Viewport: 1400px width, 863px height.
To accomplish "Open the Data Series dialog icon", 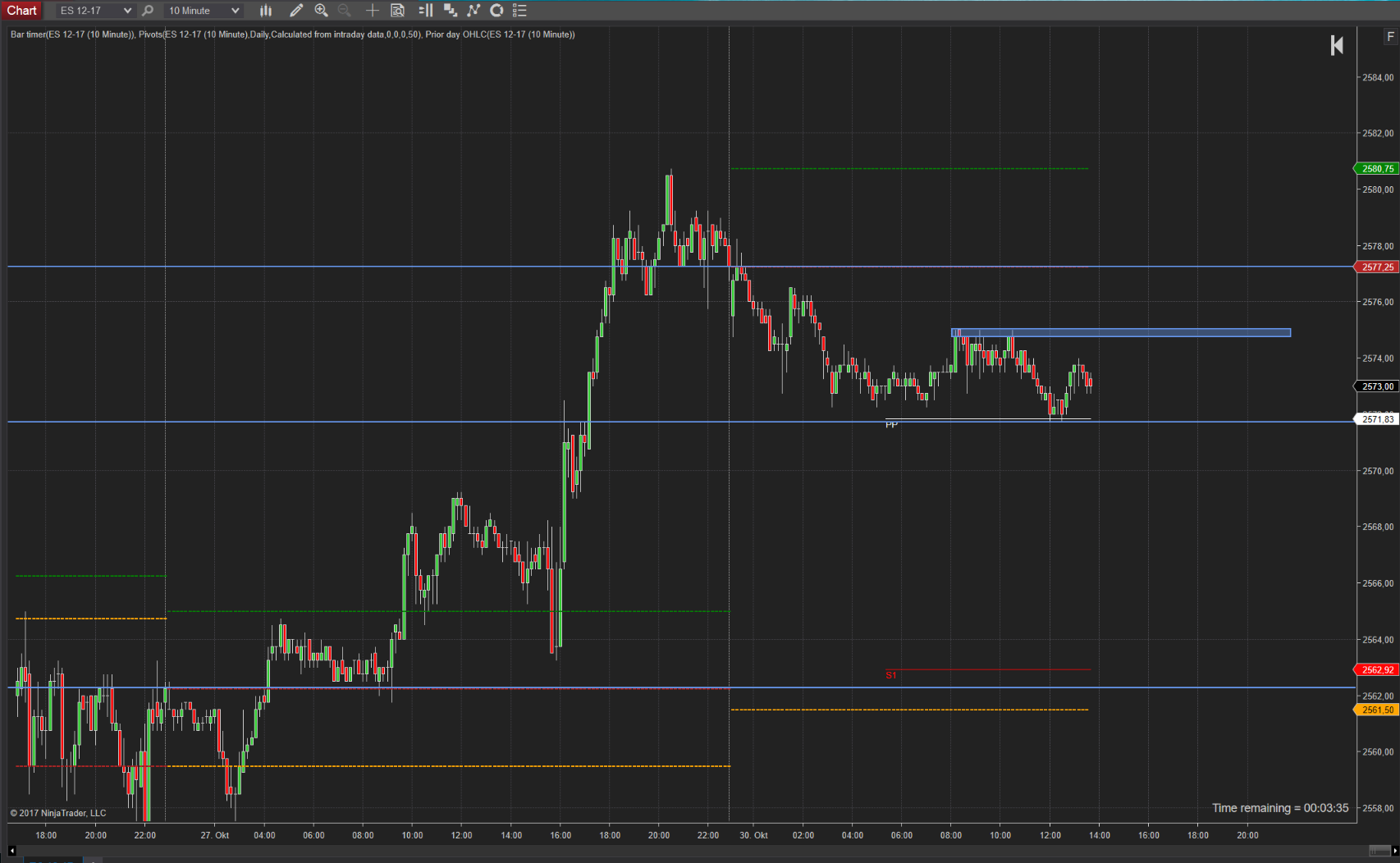I will 450,11.
